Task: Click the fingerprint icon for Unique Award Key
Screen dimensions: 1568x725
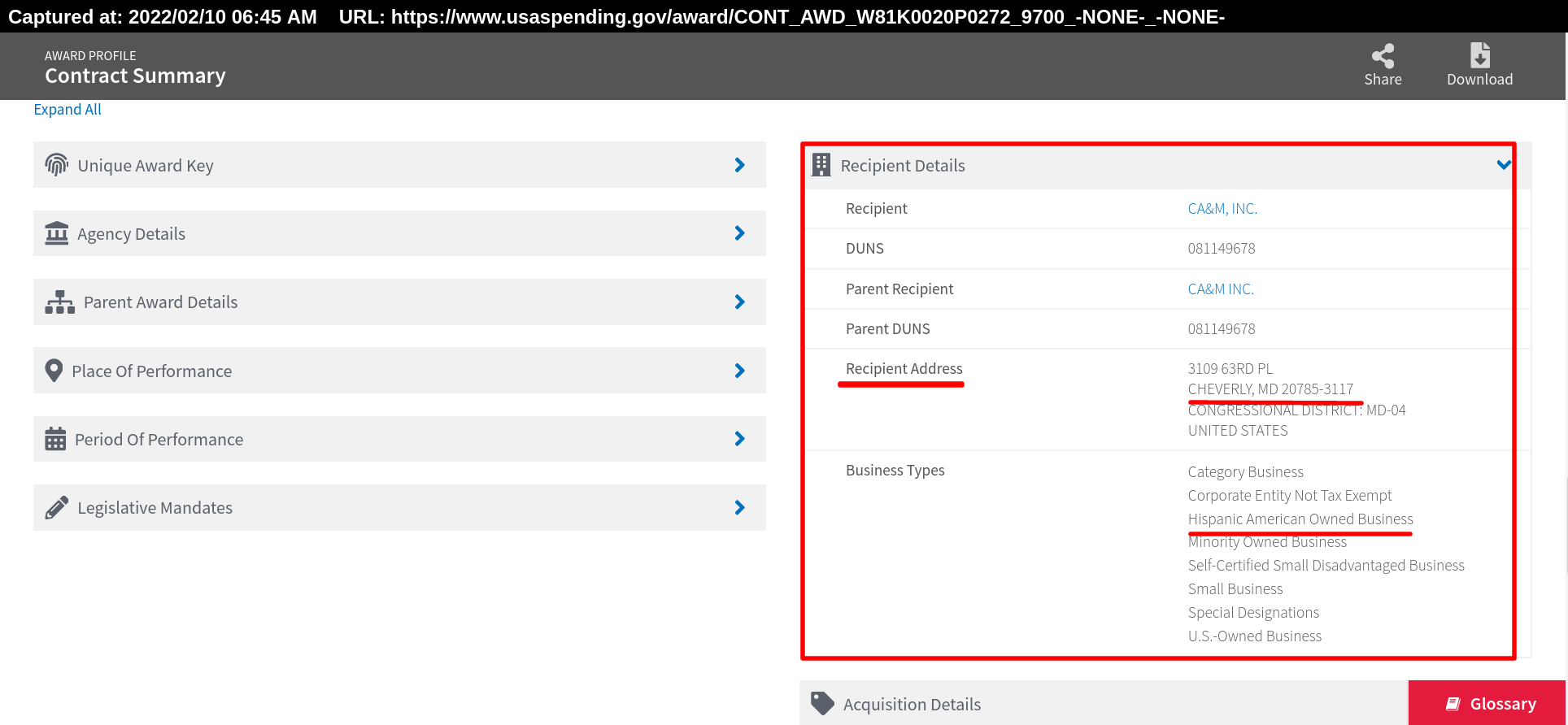Action: [56, 165]
